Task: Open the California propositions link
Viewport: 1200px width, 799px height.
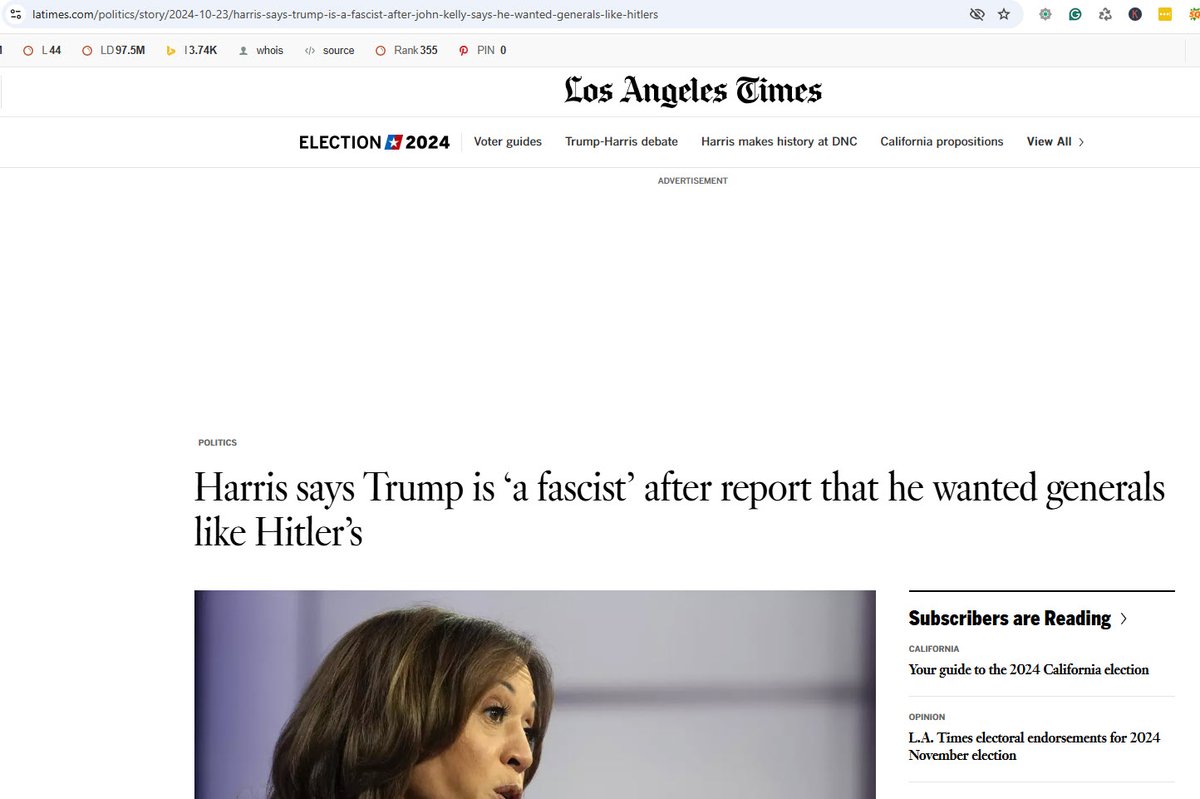Action: [941, 142]
